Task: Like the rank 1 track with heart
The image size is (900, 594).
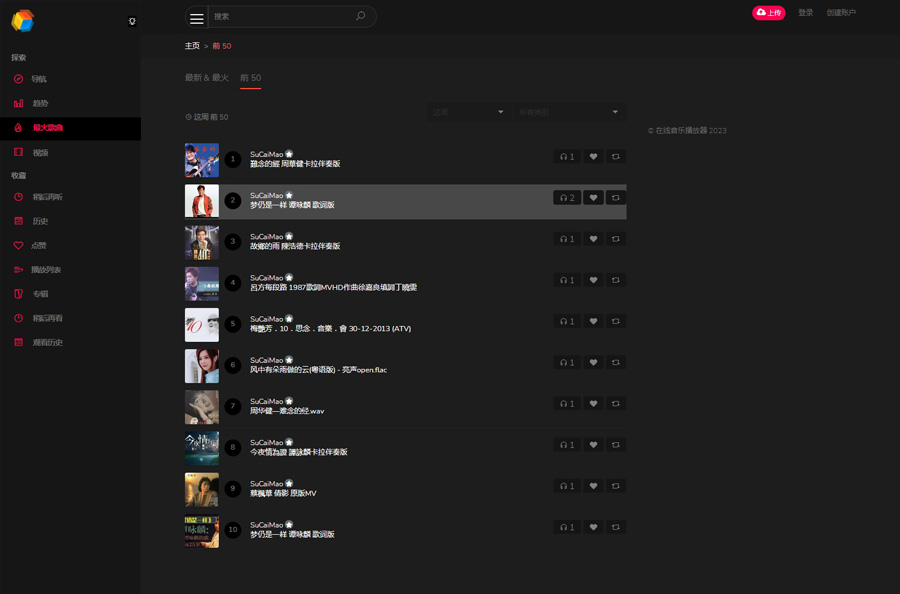Action: (x=593, y=157)
